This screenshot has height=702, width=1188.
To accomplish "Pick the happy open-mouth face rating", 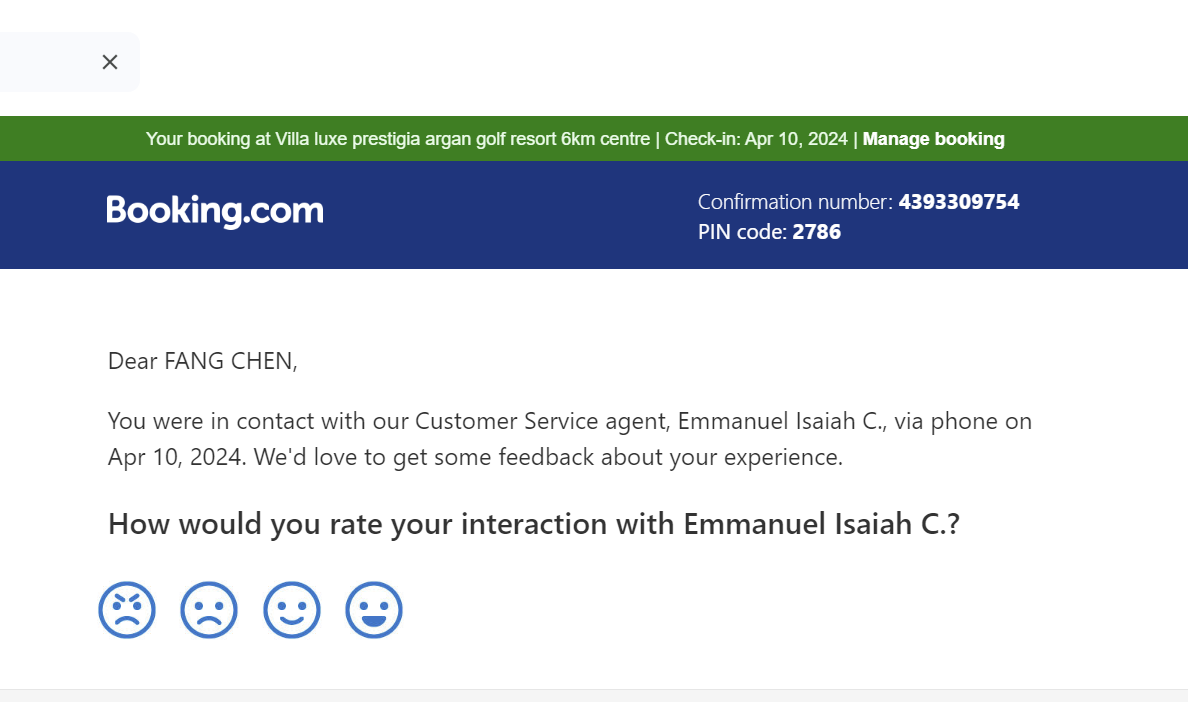I will [x=374, y=610].
